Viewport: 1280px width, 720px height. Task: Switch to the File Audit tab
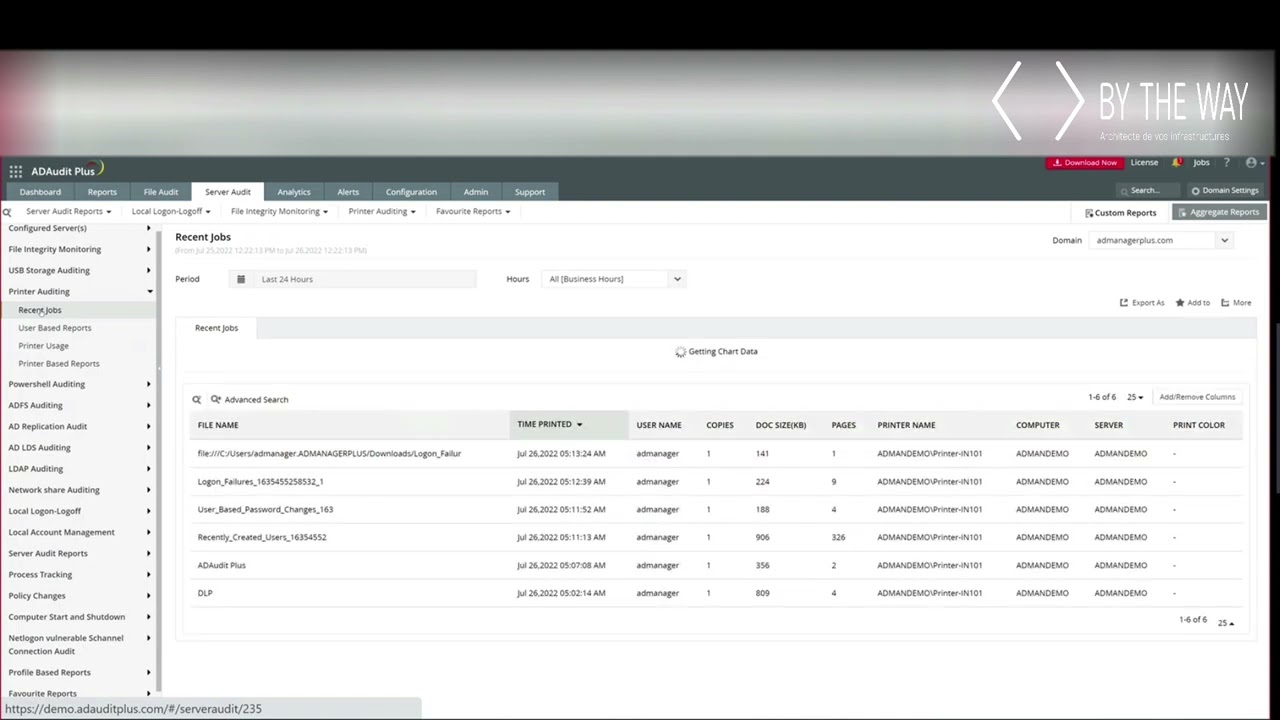click(161, 192)
